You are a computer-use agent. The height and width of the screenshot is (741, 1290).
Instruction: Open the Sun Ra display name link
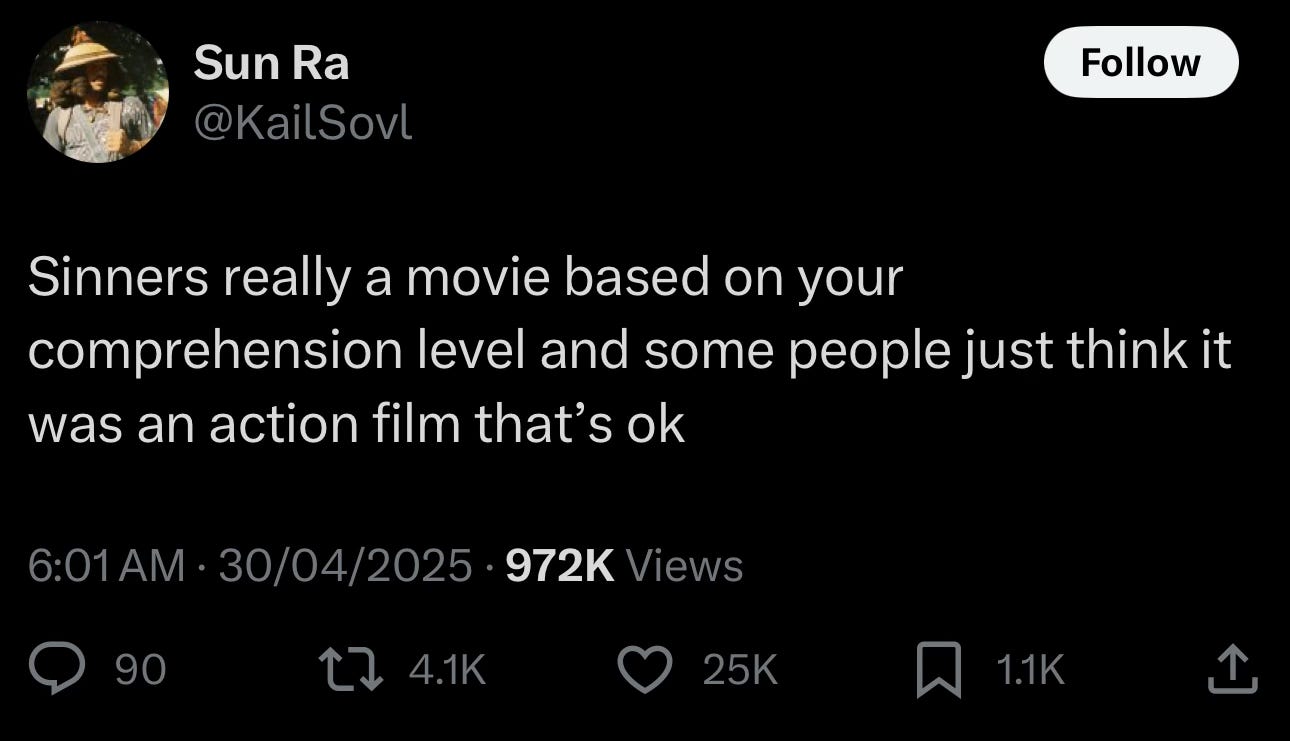(271, 65)
